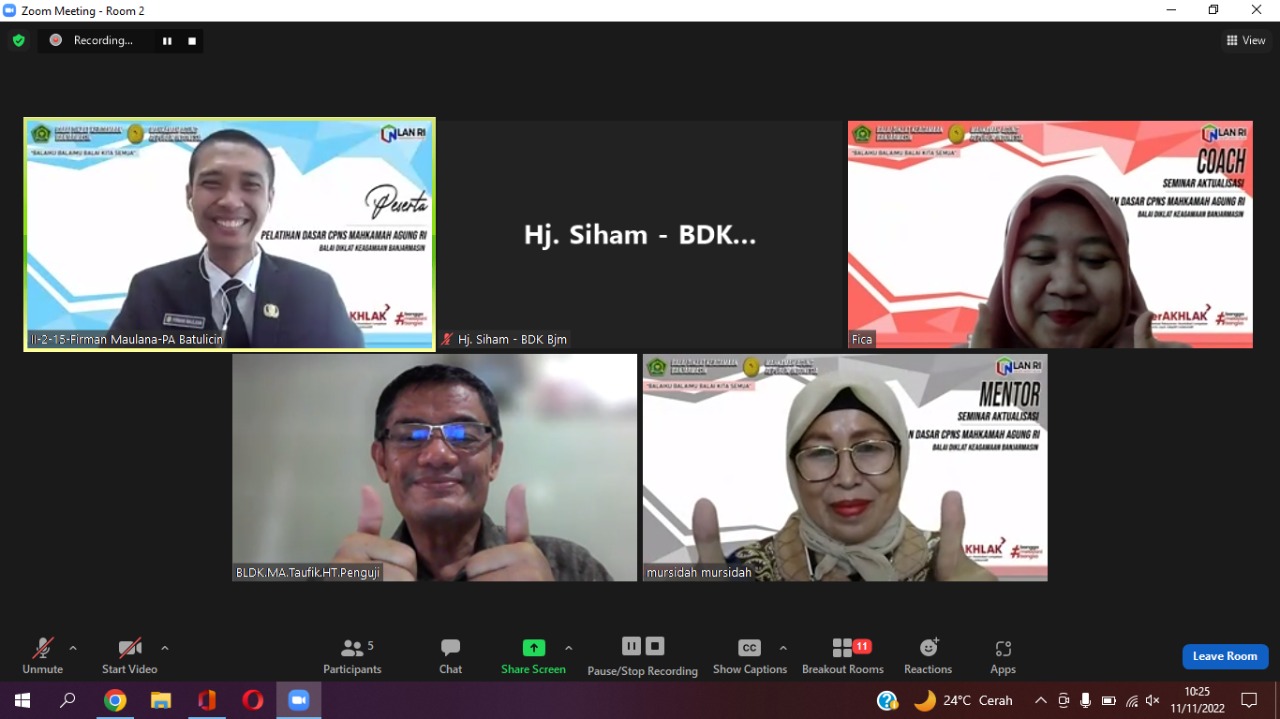This screenshot has height=719, width=1280.
Task: Open Breakout Rooms
Action: [843, 656]
